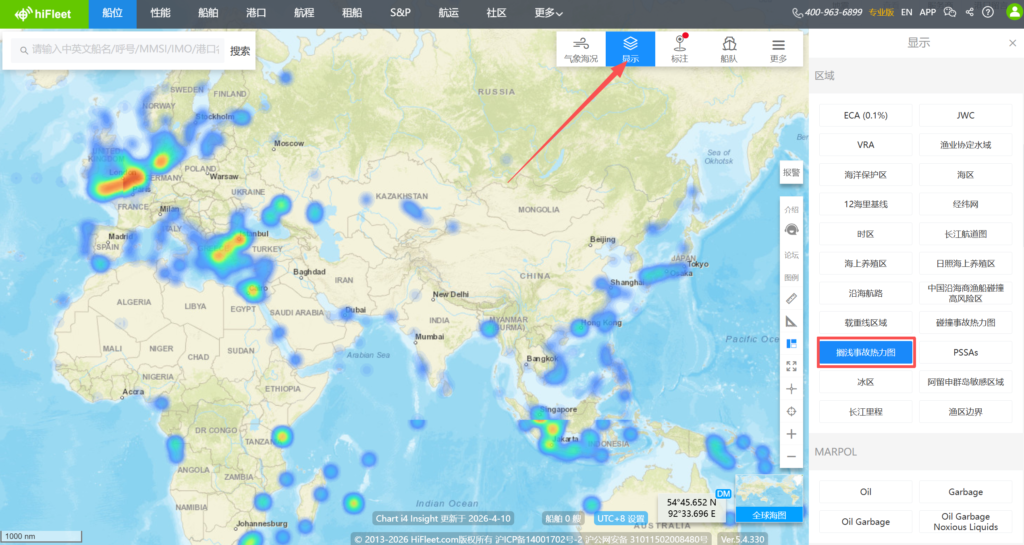
Task: Click the minus zoom out button
Action: coord(791,457)
